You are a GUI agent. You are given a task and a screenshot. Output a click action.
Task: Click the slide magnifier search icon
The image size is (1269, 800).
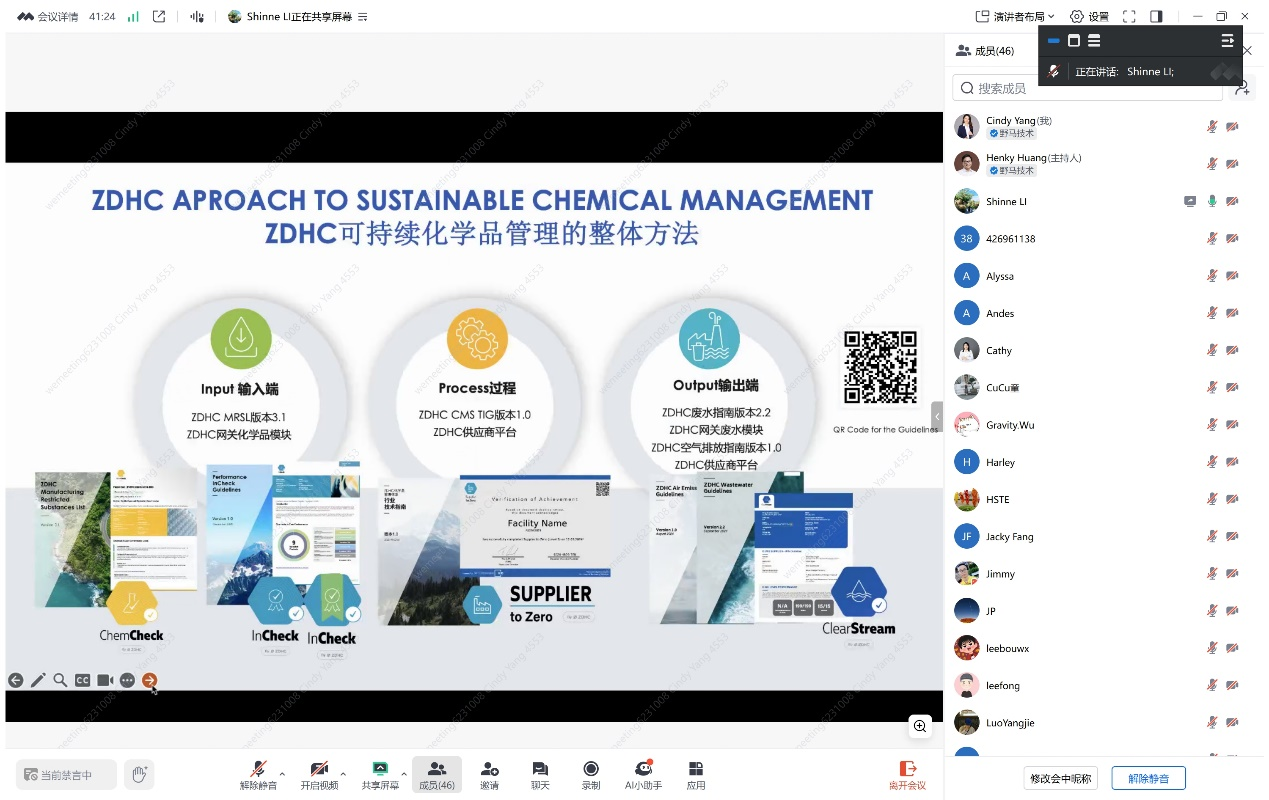[60, 680]
